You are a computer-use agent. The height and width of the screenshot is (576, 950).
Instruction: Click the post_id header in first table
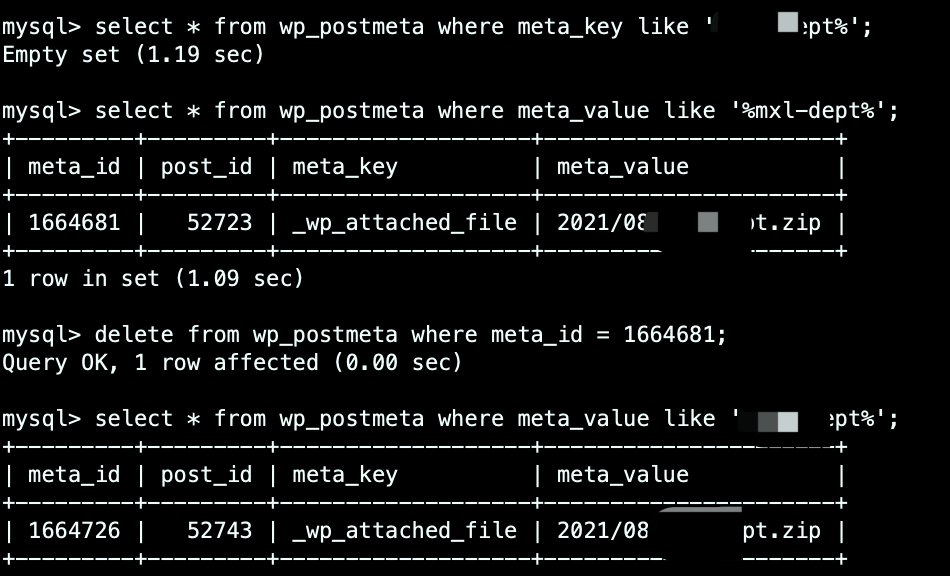pos(206,167)
